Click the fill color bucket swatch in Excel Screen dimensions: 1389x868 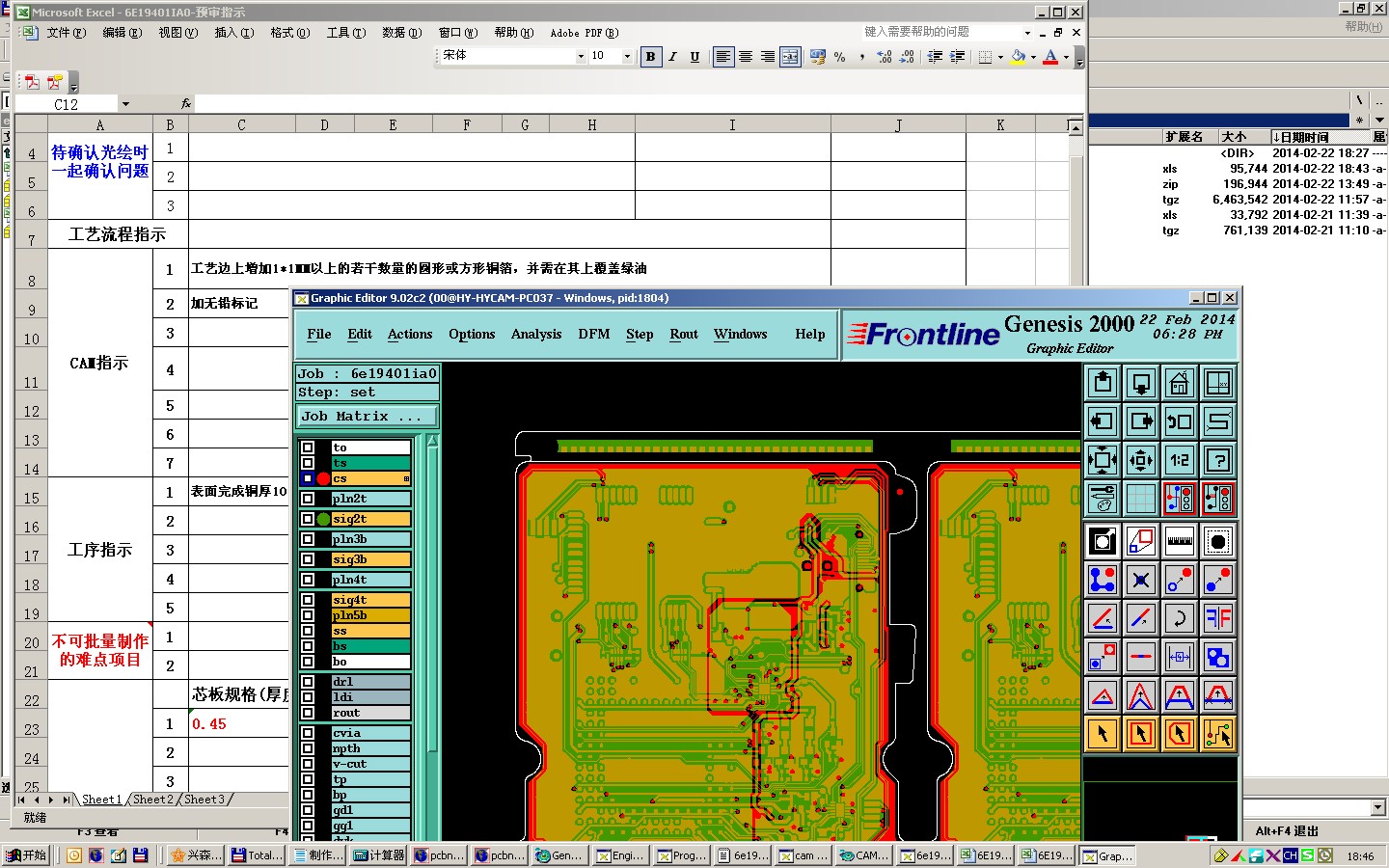click(x=1019, y=57)
